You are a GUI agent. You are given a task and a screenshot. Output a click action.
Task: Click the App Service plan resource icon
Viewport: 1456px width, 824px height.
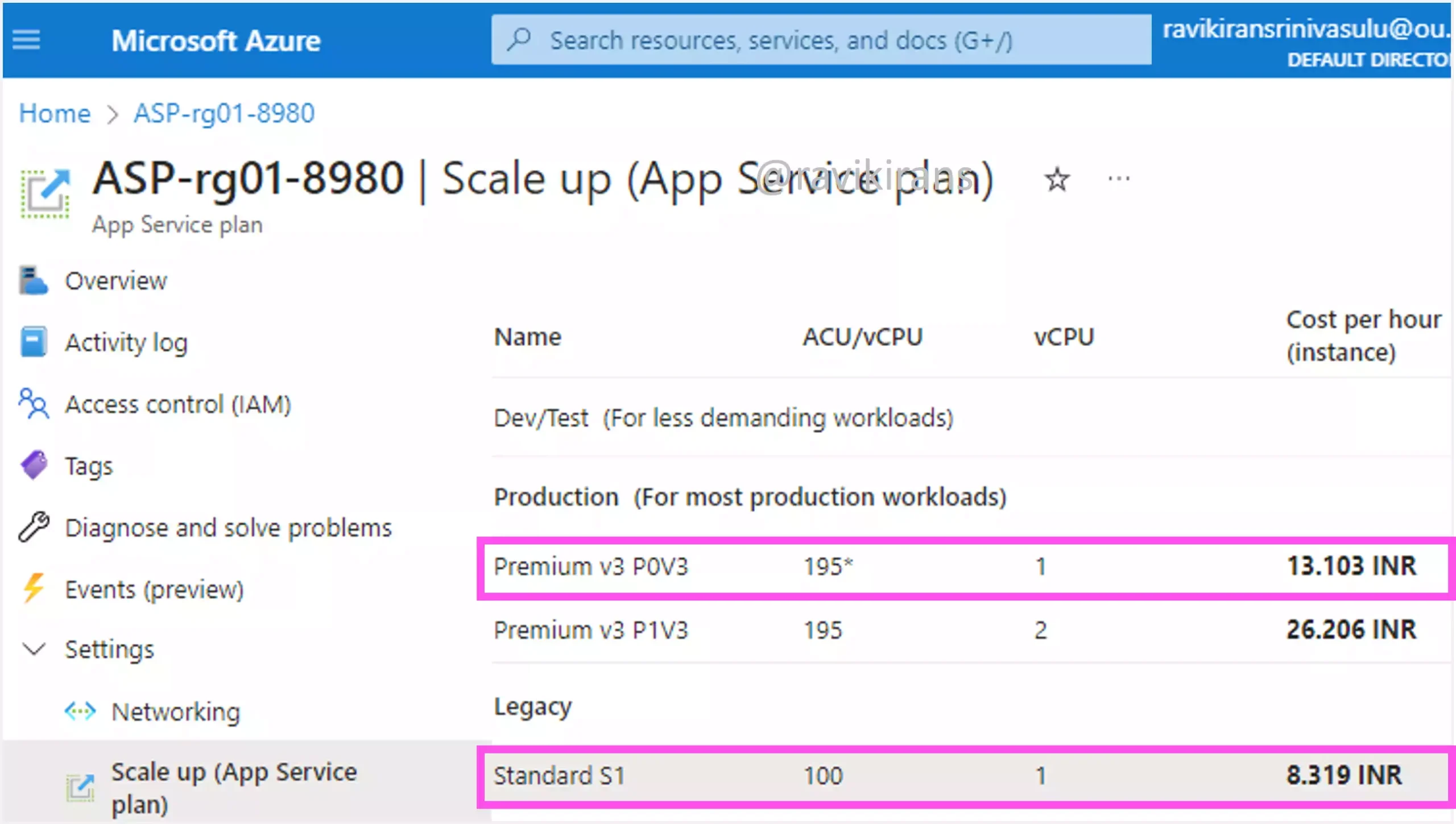(x=45, y=194)
